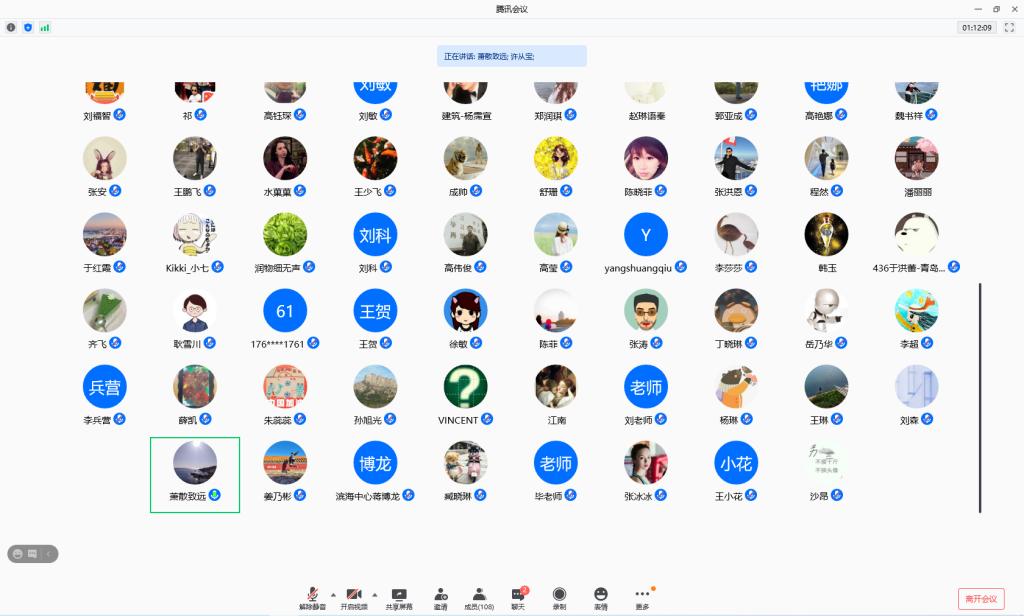Turn on camera via 开启视频
Screen dimensions: 1024x616
tap(353, 598)
